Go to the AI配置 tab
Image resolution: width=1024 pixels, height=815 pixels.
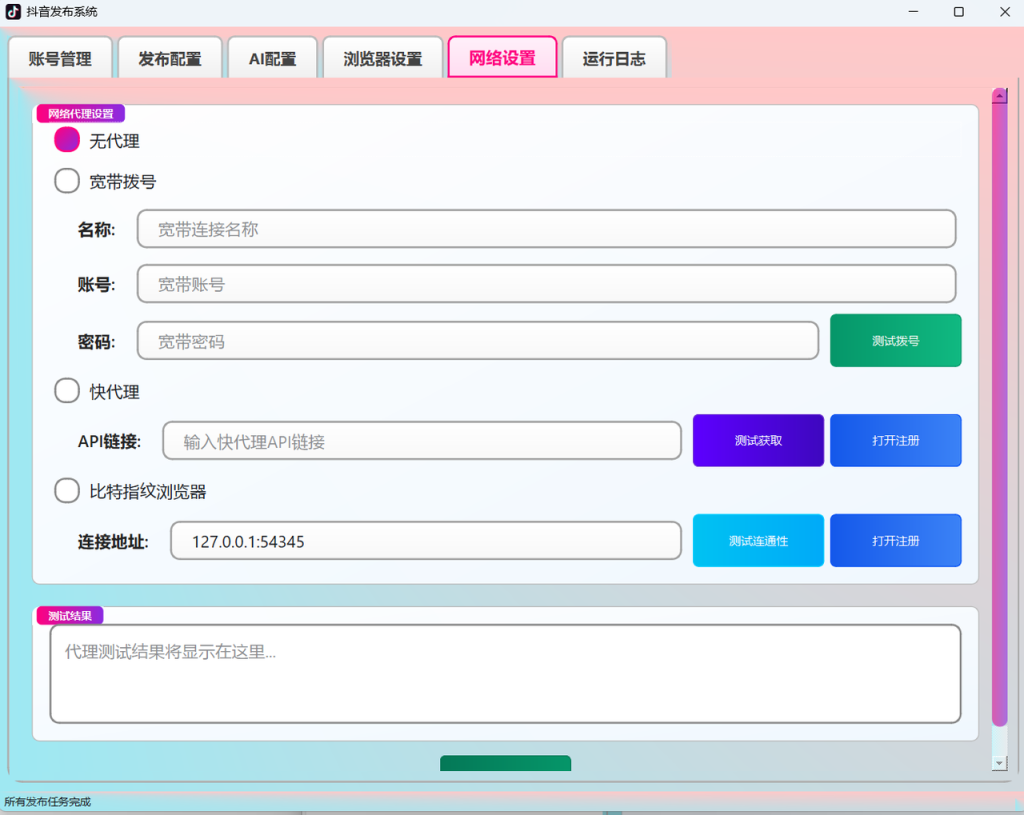(x=272, y=59)
